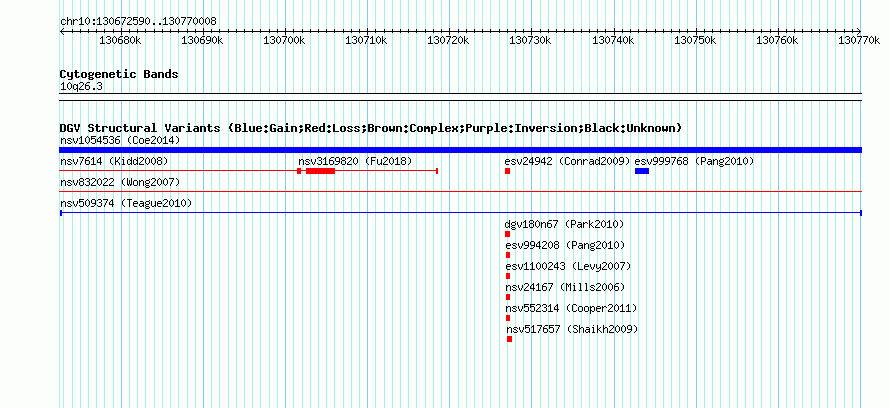The width and height of the screenshot is (890, 408).
Task: Click the 130680k ruler tick label
Action: point(119,40)
